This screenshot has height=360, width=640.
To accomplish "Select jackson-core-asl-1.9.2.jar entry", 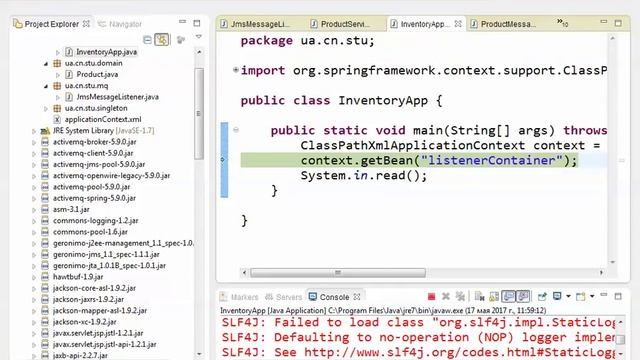I will click(94, 288).
